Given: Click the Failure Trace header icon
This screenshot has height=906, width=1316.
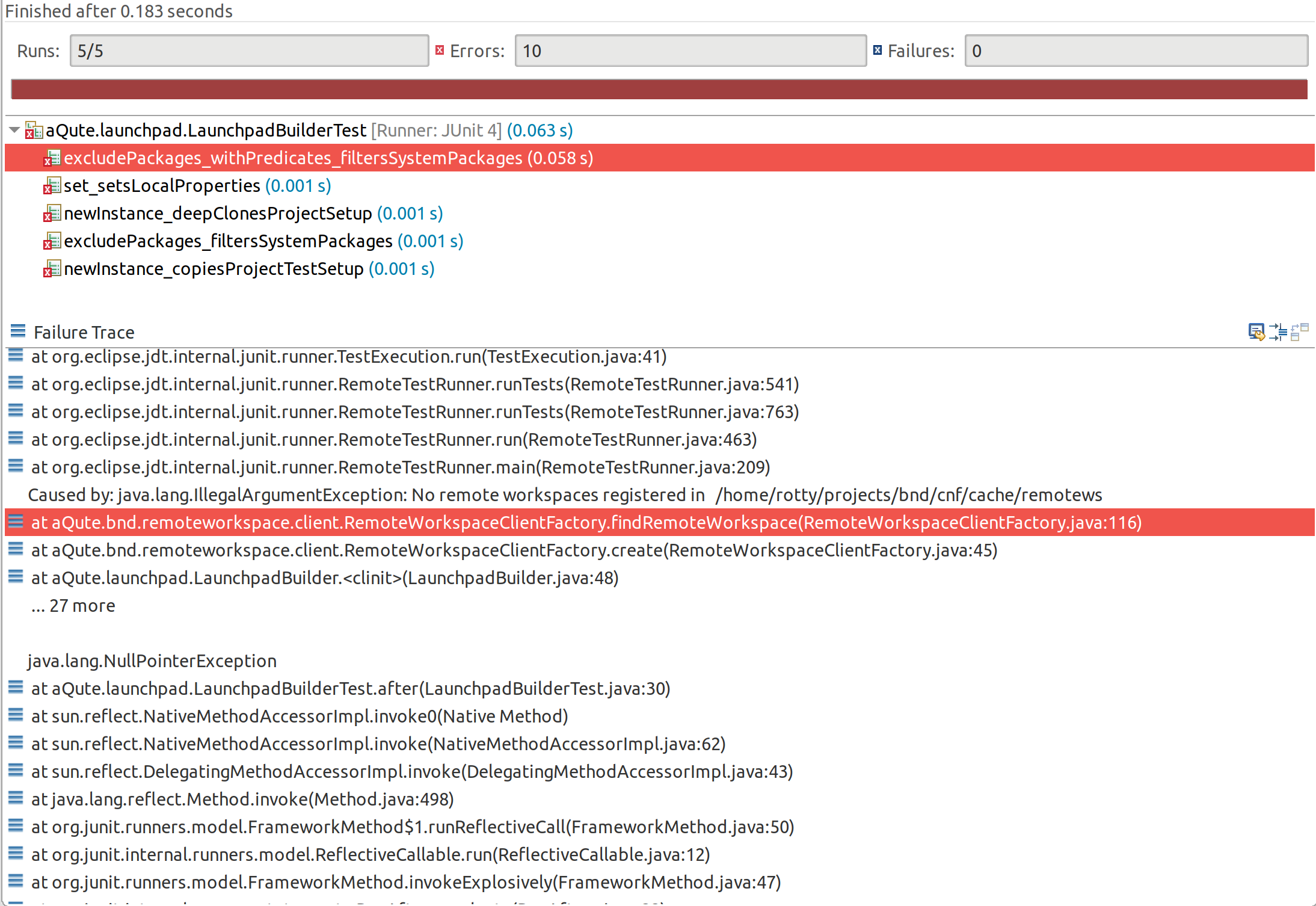Looking at the screenshot, I should point(18,331).
